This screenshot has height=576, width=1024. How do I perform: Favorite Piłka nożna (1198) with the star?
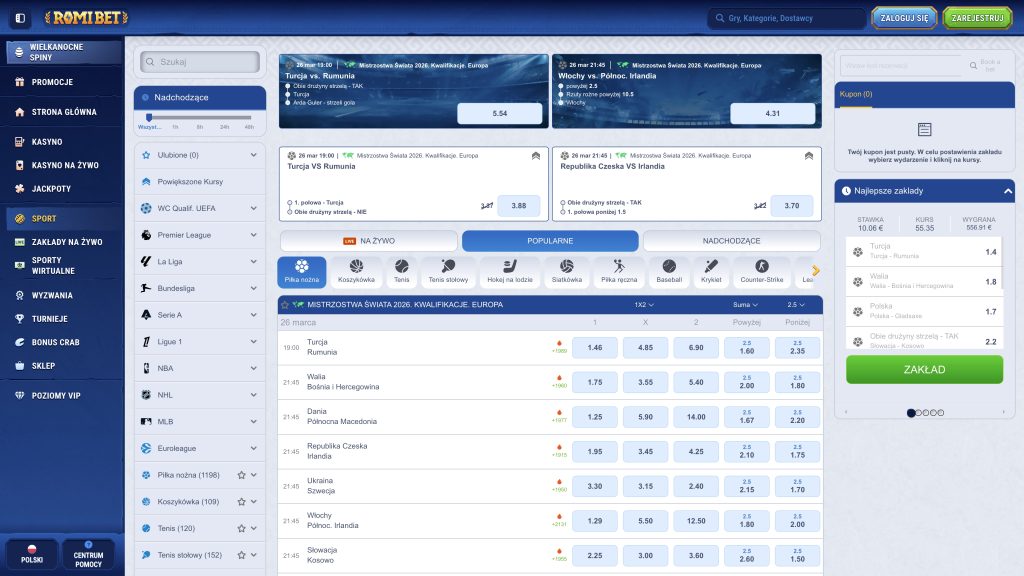[242, 475]
